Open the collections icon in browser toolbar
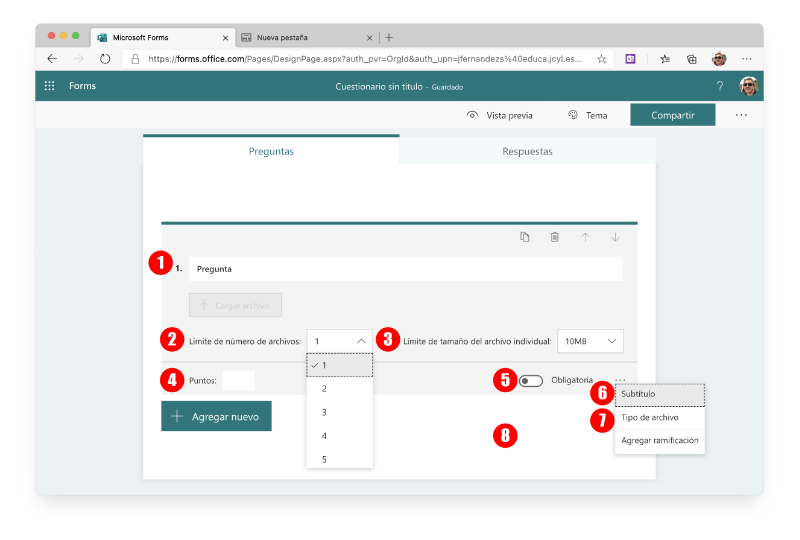This screenshot has width=800, height=540. [692, 59]
